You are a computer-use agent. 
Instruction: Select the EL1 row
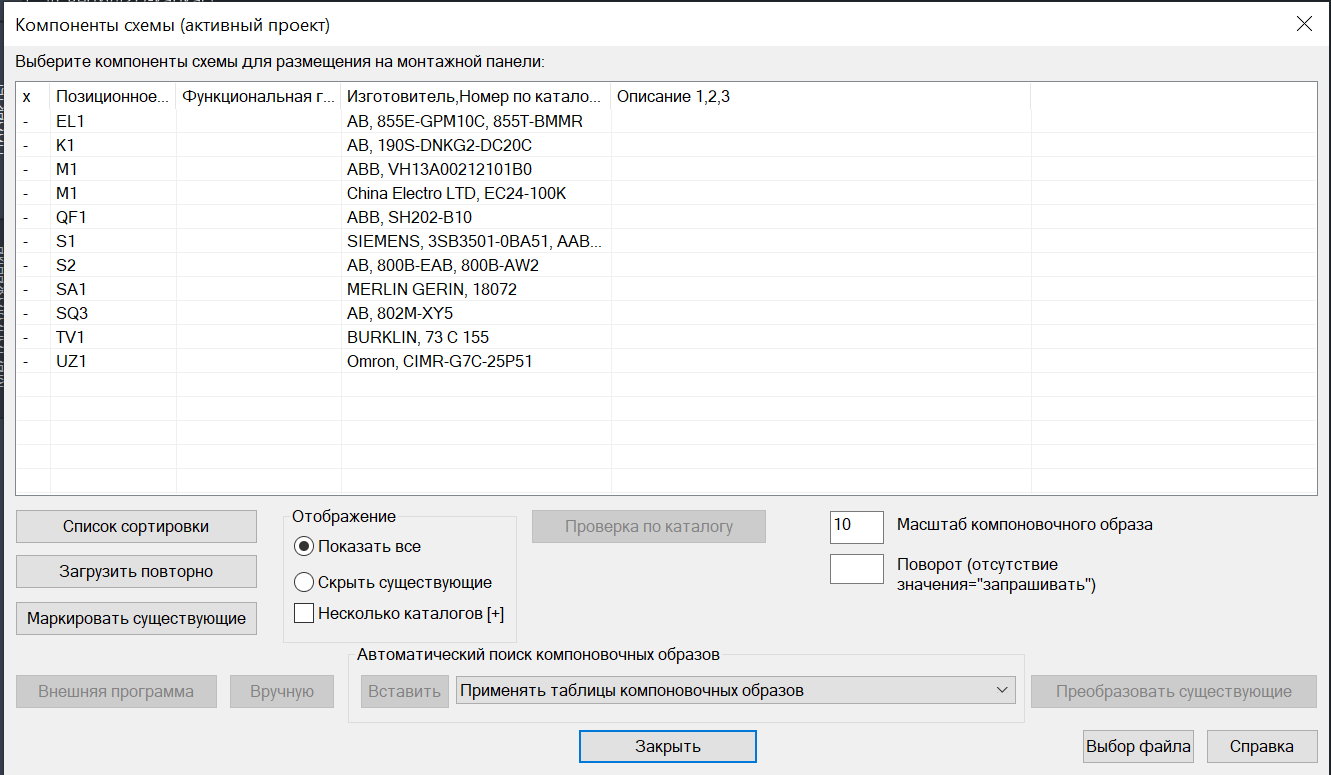pyautogui.click(x=666, y=121)
